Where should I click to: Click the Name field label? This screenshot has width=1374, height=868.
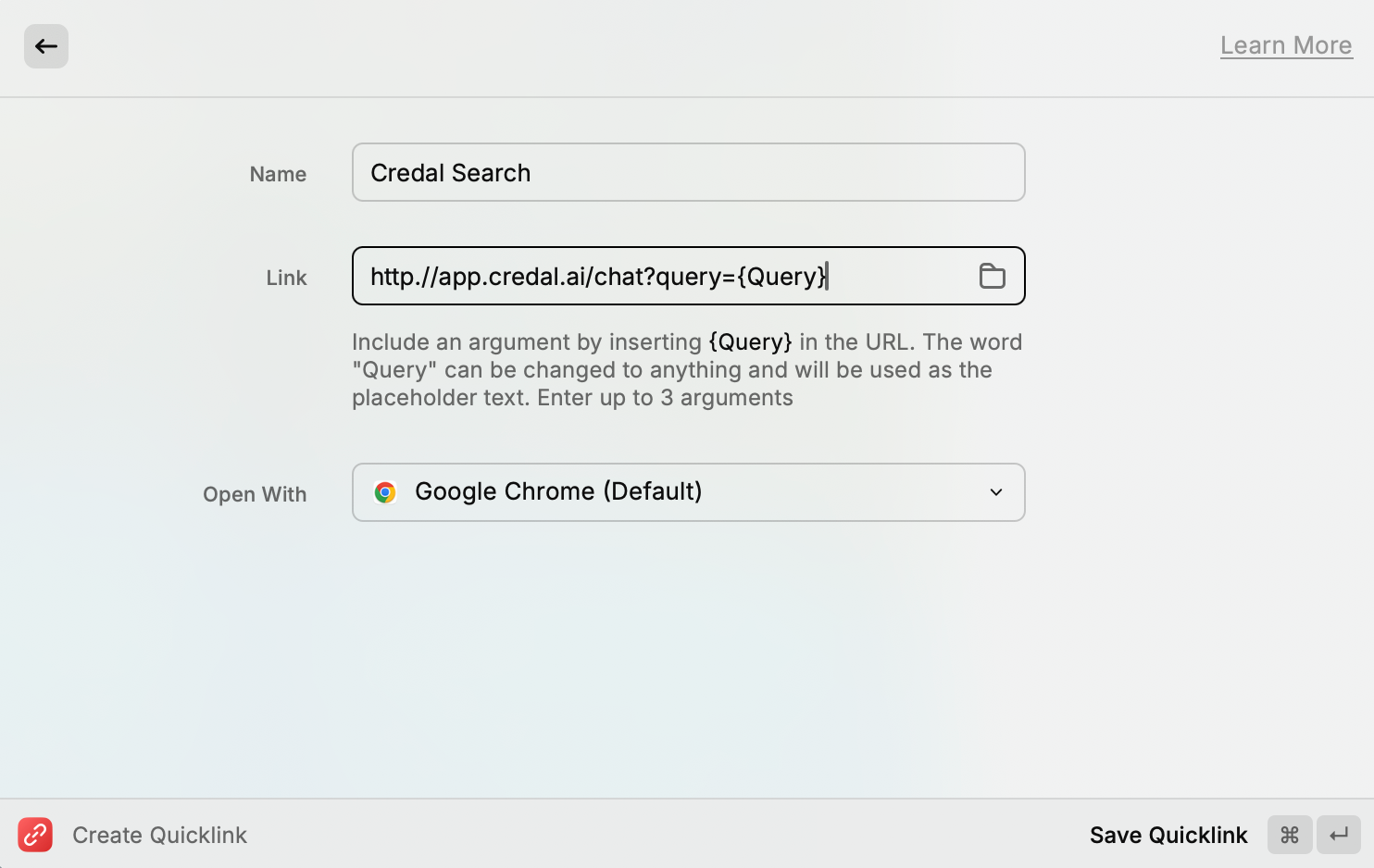coord(278,174)
